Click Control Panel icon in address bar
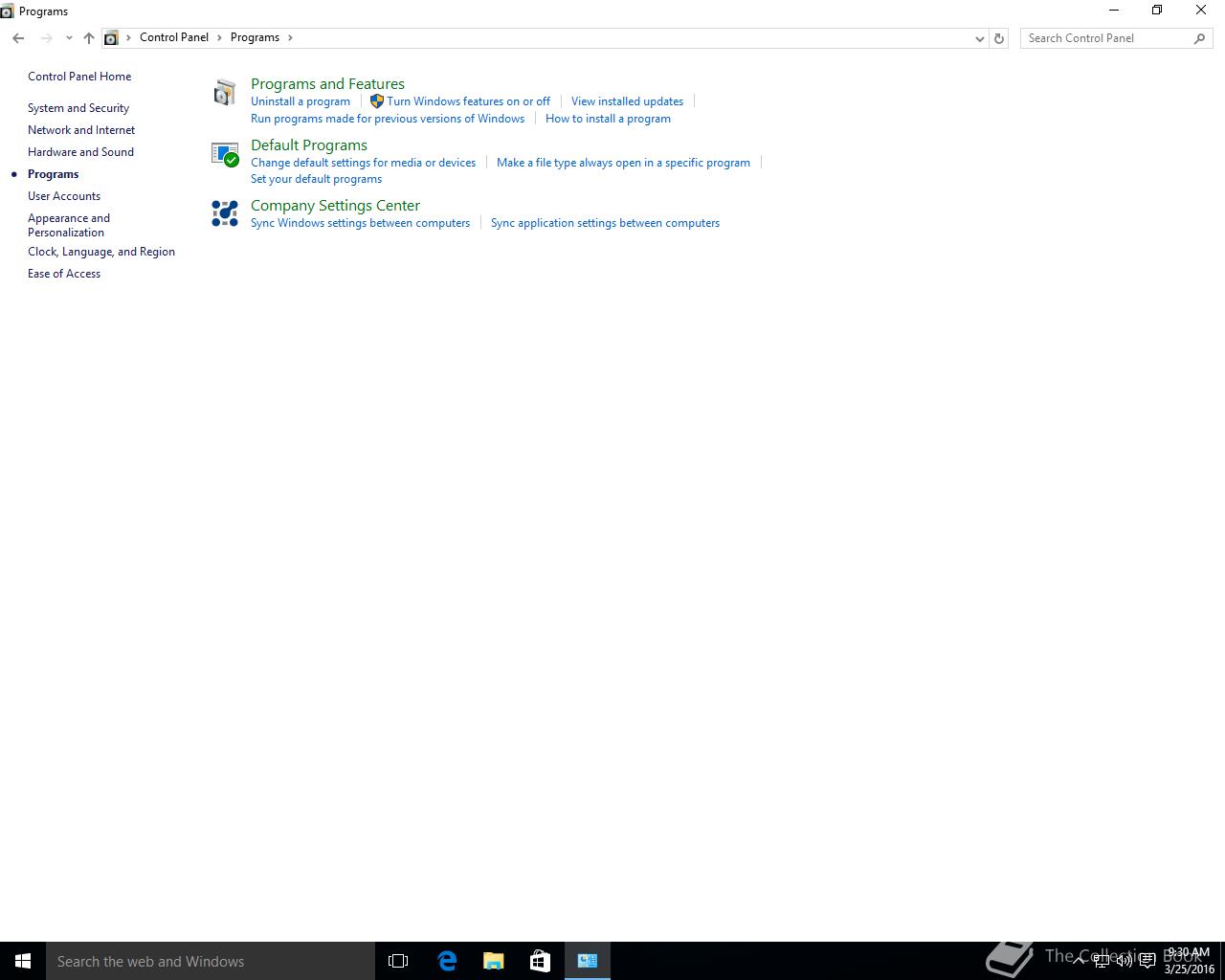Screen dimensions: 1225x980 click(x=111, y=38)
